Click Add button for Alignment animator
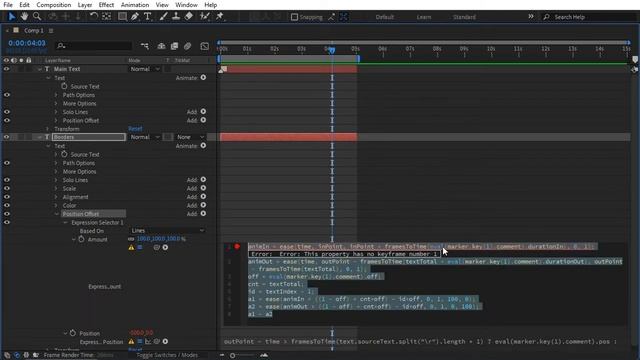The image size is (640, 360). point(203,196)
